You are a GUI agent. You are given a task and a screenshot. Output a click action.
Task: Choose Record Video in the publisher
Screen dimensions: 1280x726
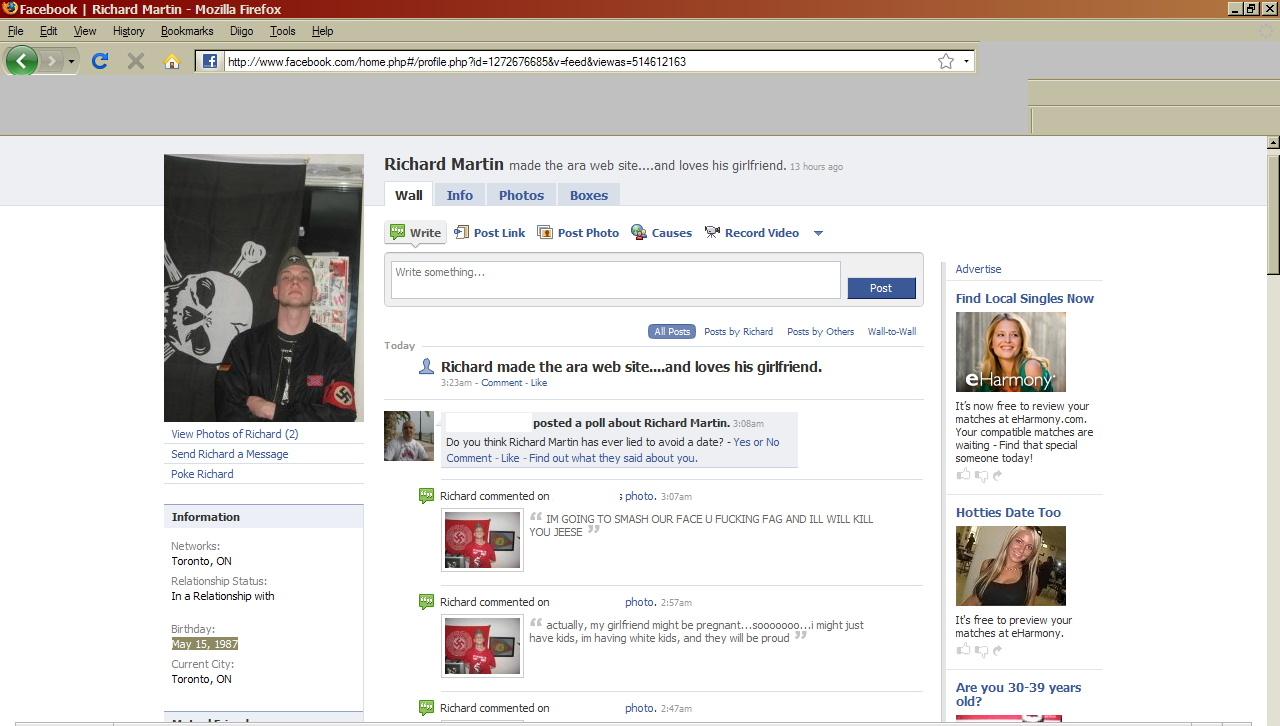pyautogui.click(x=752, y=233)
